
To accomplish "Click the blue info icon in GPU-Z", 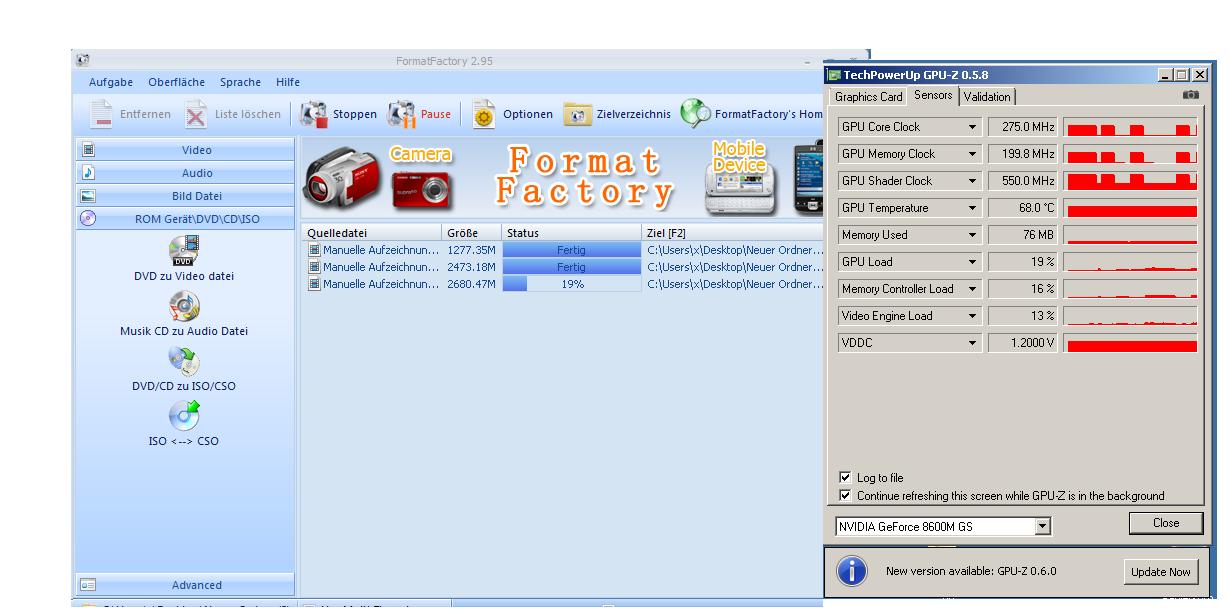I will pos(851,571).
